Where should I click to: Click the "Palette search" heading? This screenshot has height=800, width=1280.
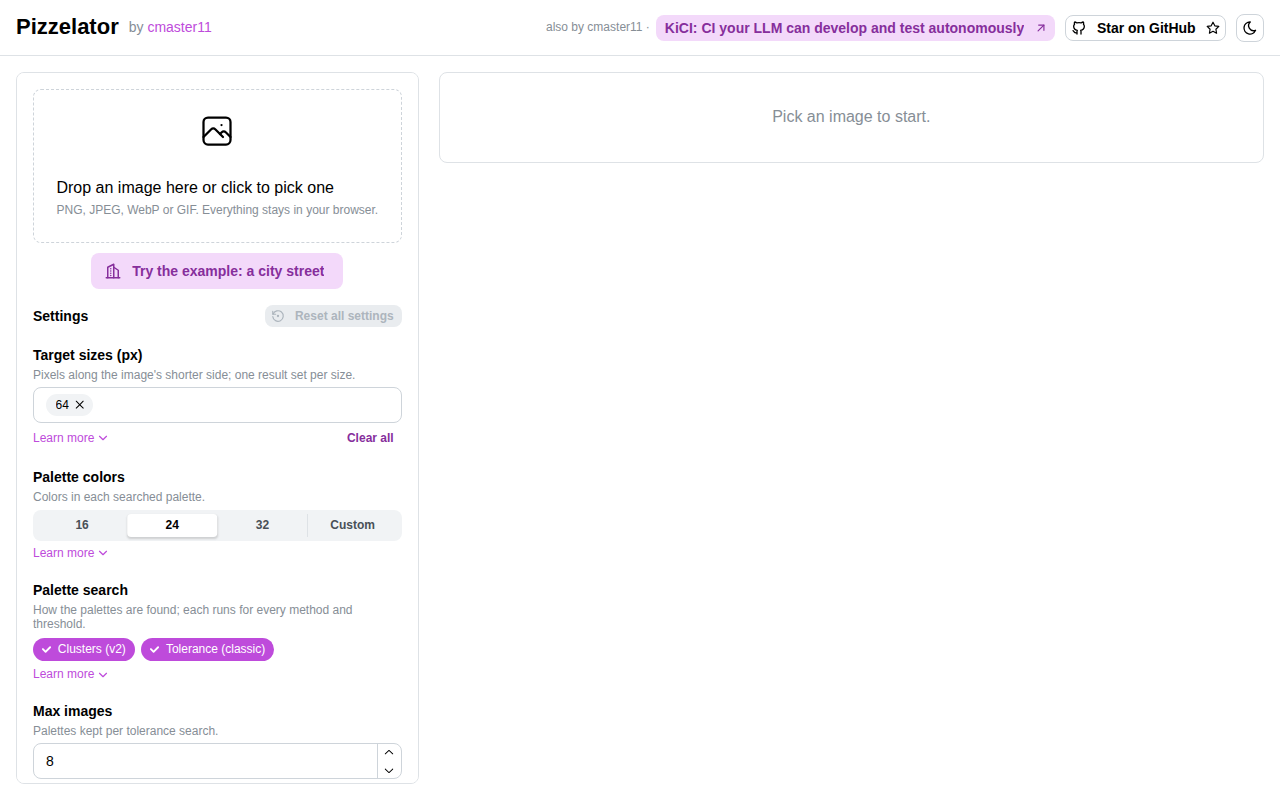[x=80, y=590]
